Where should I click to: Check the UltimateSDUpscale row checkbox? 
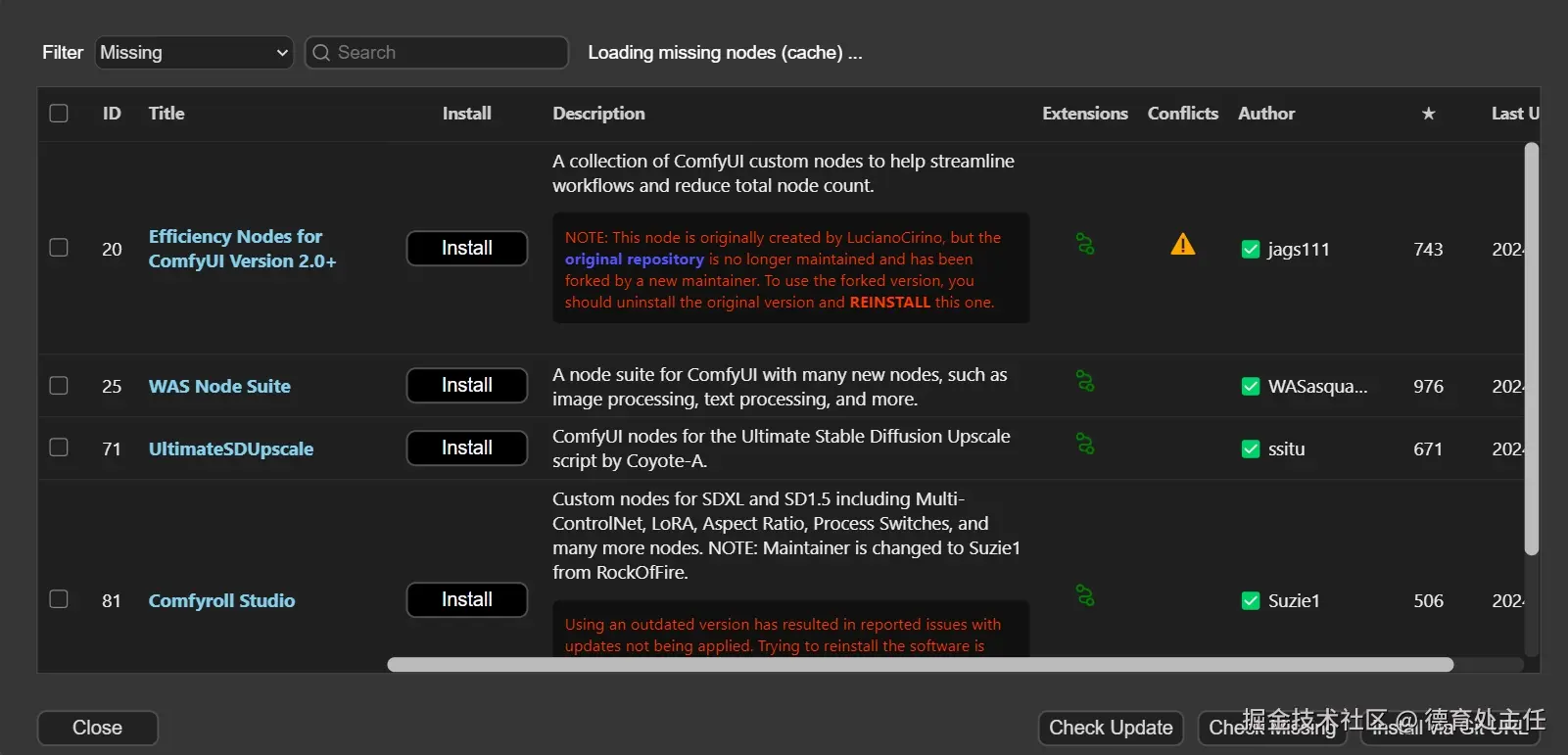[x=59, y=447]
